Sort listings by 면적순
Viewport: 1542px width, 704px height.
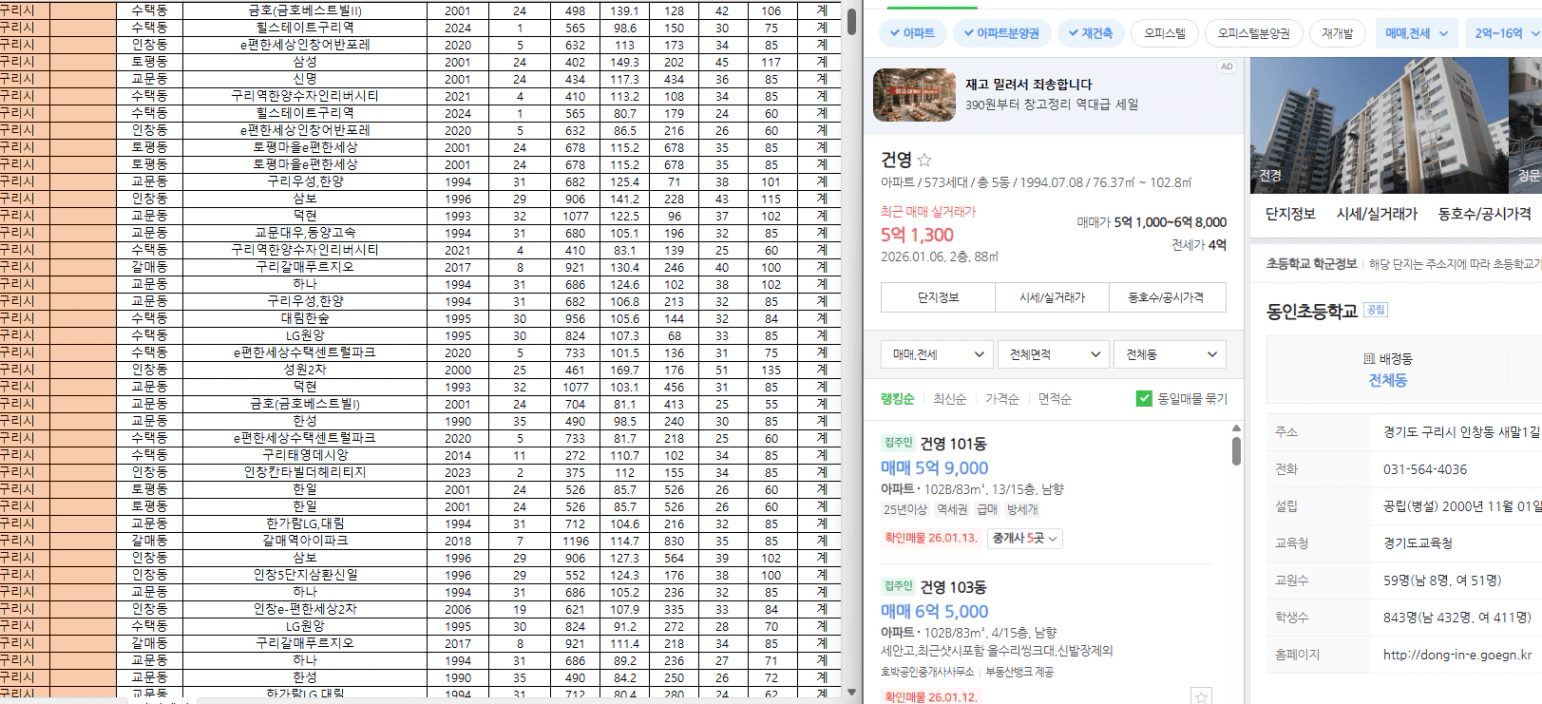click(x=1056, y=399)
